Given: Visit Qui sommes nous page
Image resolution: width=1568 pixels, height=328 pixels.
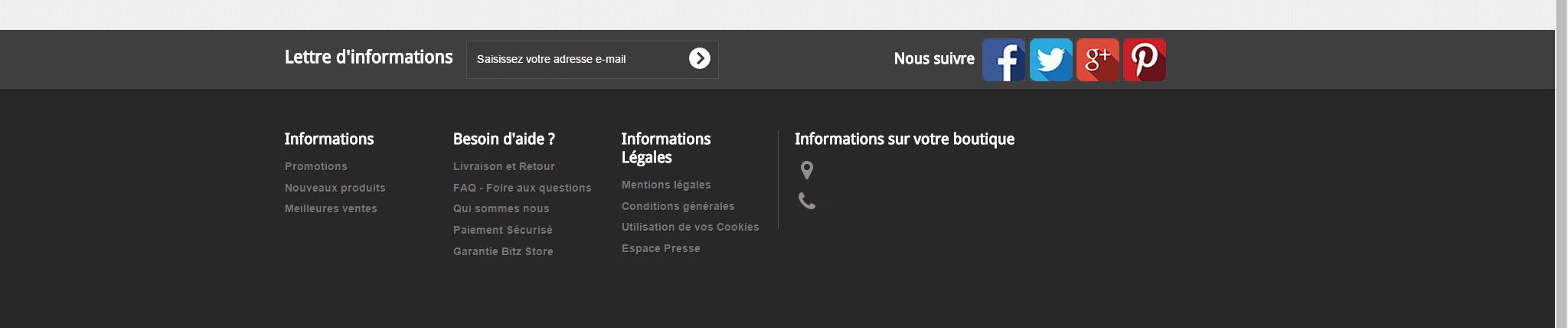Looking at the screenshot, I should pyautogui.click(x=501, y=208).
